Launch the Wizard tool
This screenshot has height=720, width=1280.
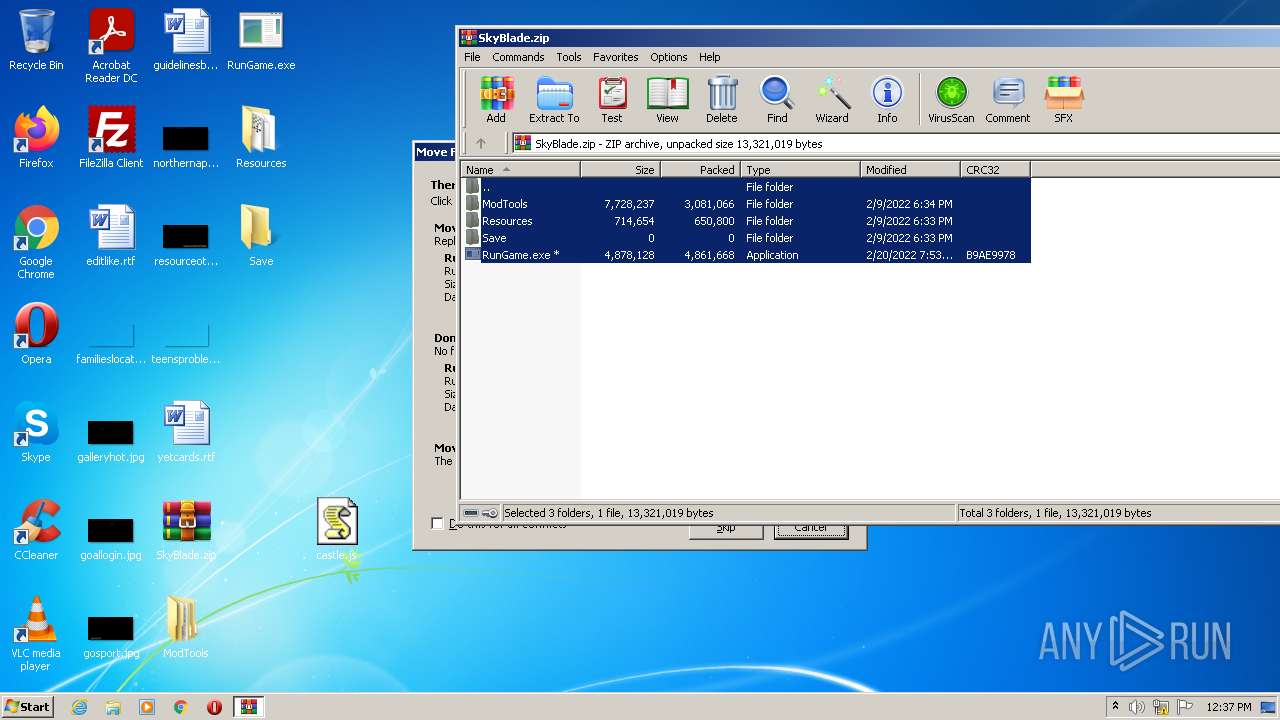[x=832, y=100]
